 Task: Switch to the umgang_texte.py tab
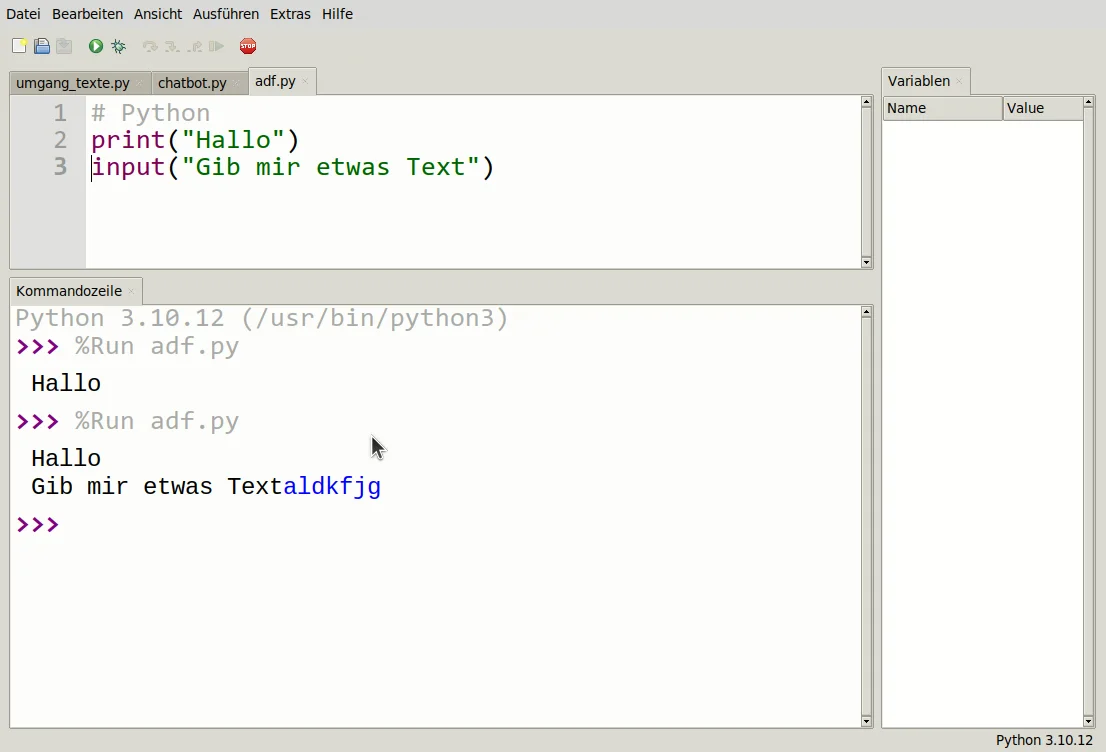click(72, 83)
